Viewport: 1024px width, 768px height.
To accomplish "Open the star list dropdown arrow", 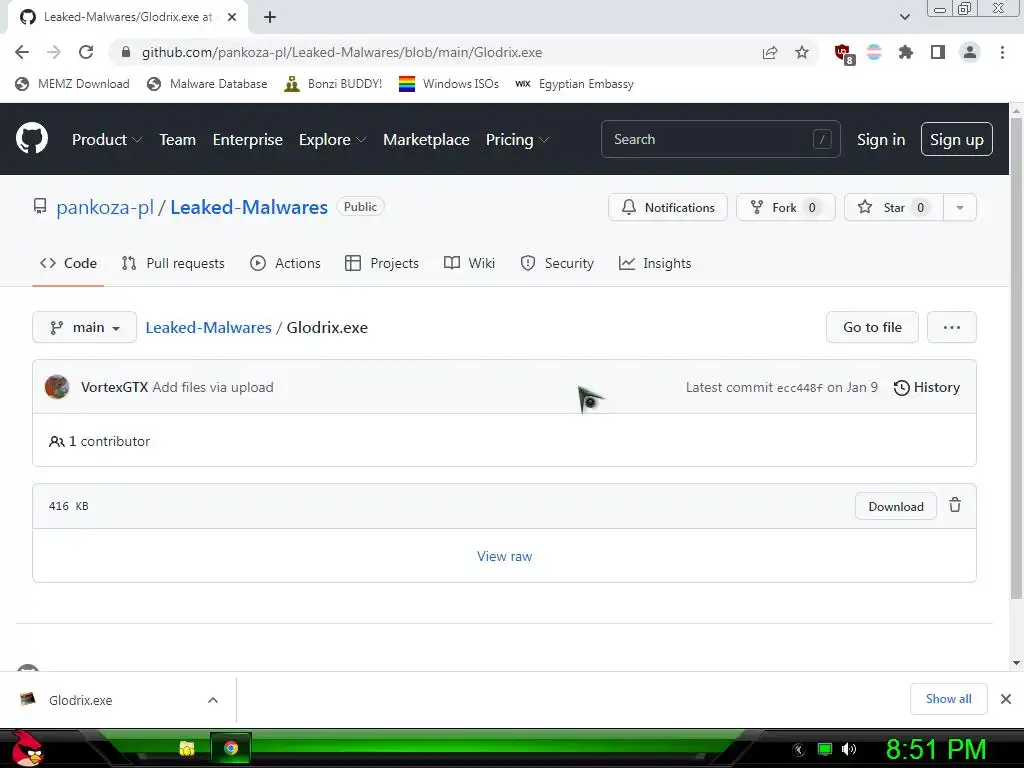I will [x=959, y=207].
